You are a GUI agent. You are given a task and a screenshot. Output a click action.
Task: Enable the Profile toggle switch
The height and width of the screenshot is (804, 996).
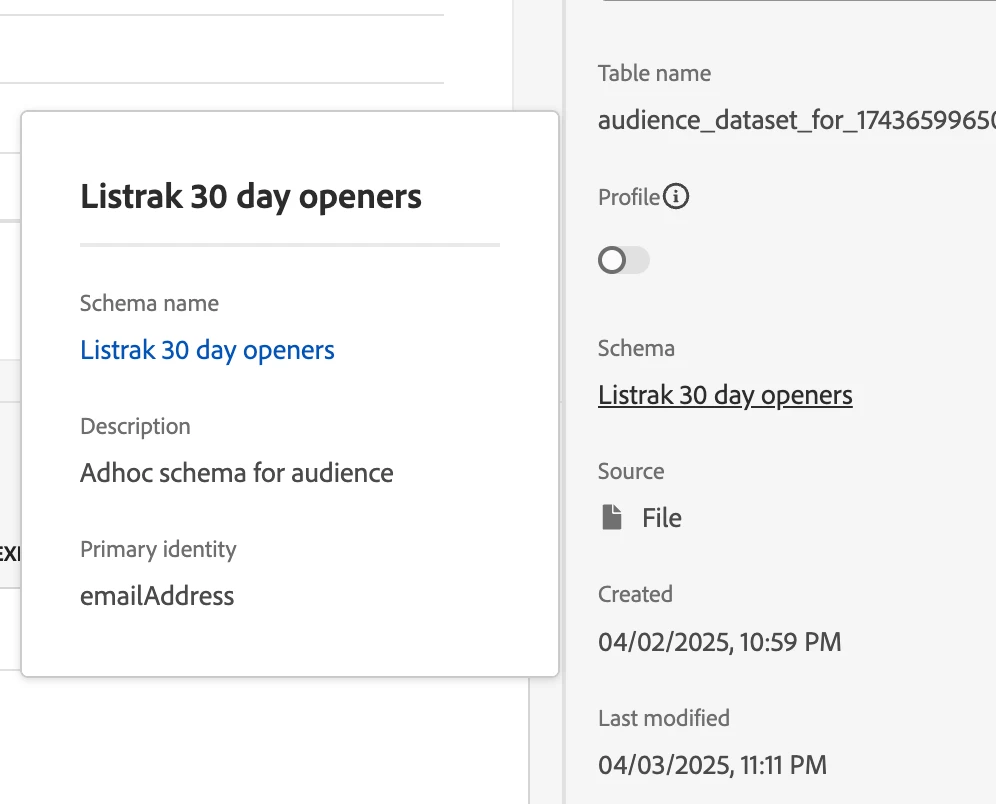(624, 260)
